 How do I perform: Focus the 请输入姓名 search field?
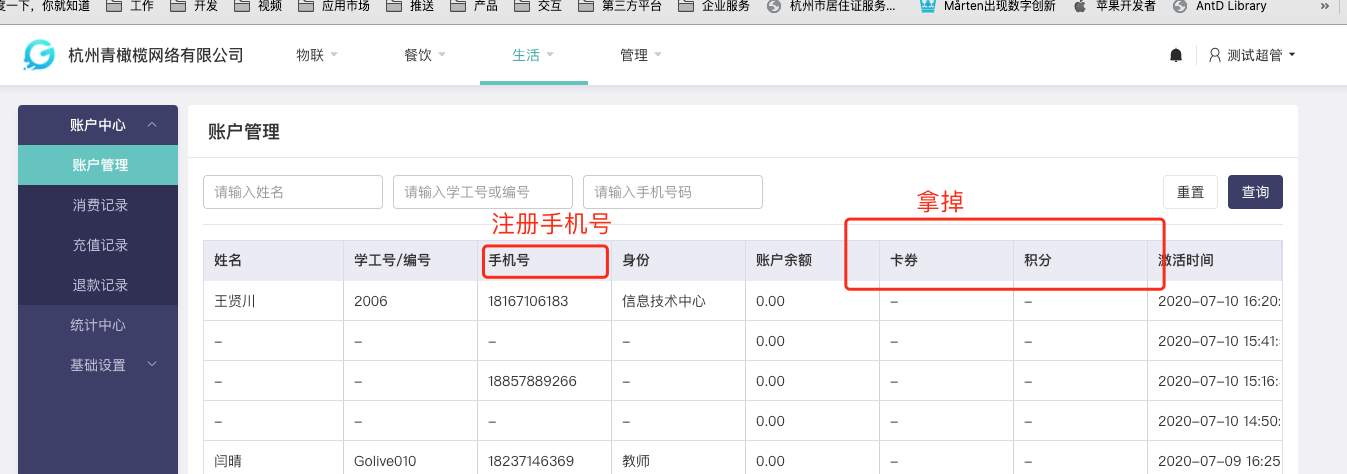[x=293, y=192]
